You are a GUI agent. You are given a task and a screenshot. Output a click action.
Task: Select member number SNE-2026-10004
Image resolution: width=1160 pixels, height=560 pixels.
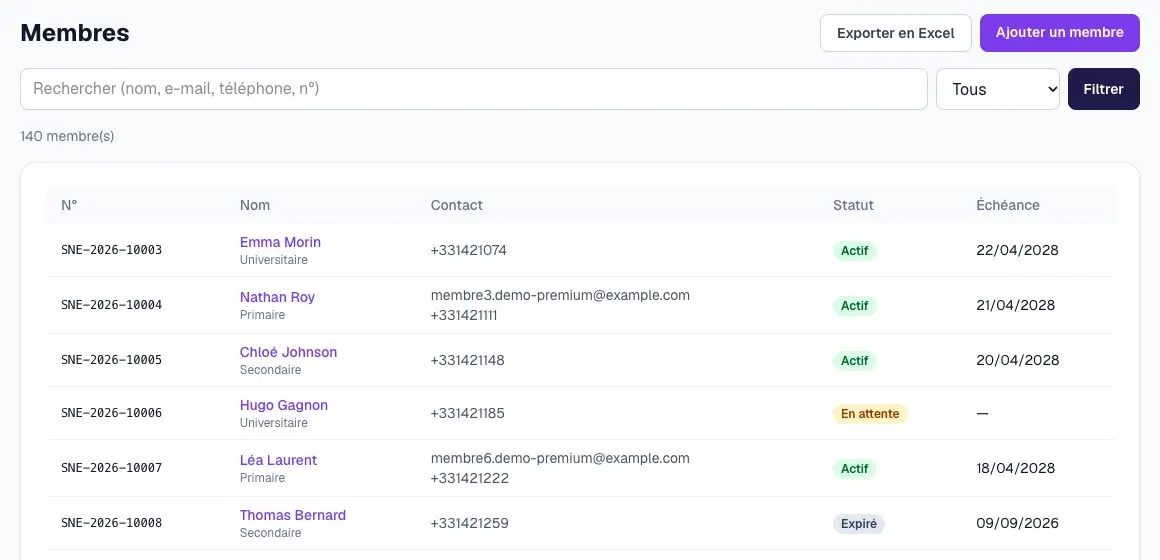112,305
